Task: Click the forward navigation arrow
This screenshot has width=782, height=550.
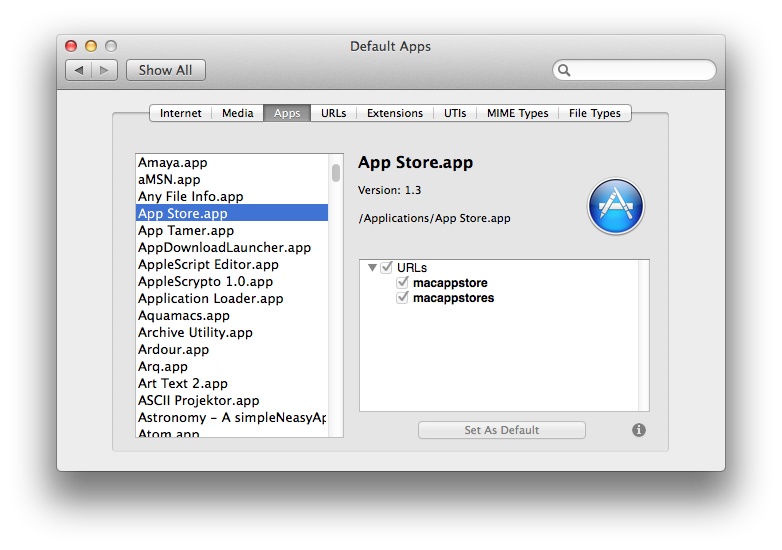Action: pos(104,70)
